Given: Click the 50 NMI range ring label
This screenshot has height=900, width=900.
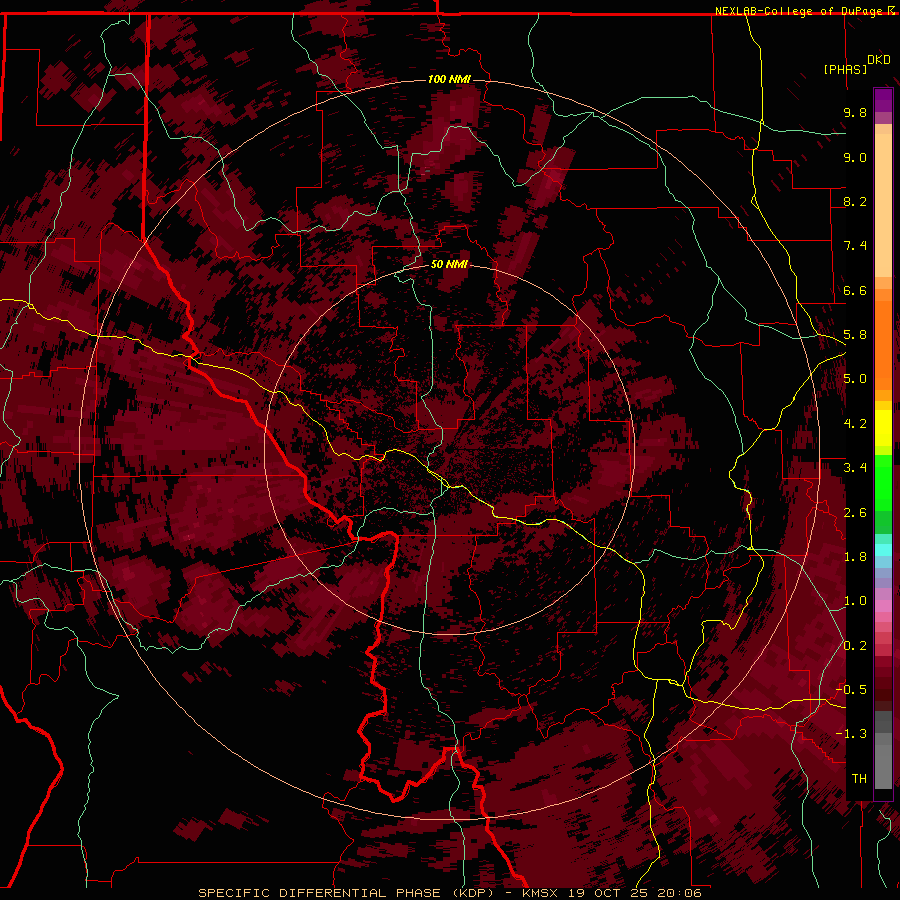Looking at the screenshot, I should click(449, 265).
